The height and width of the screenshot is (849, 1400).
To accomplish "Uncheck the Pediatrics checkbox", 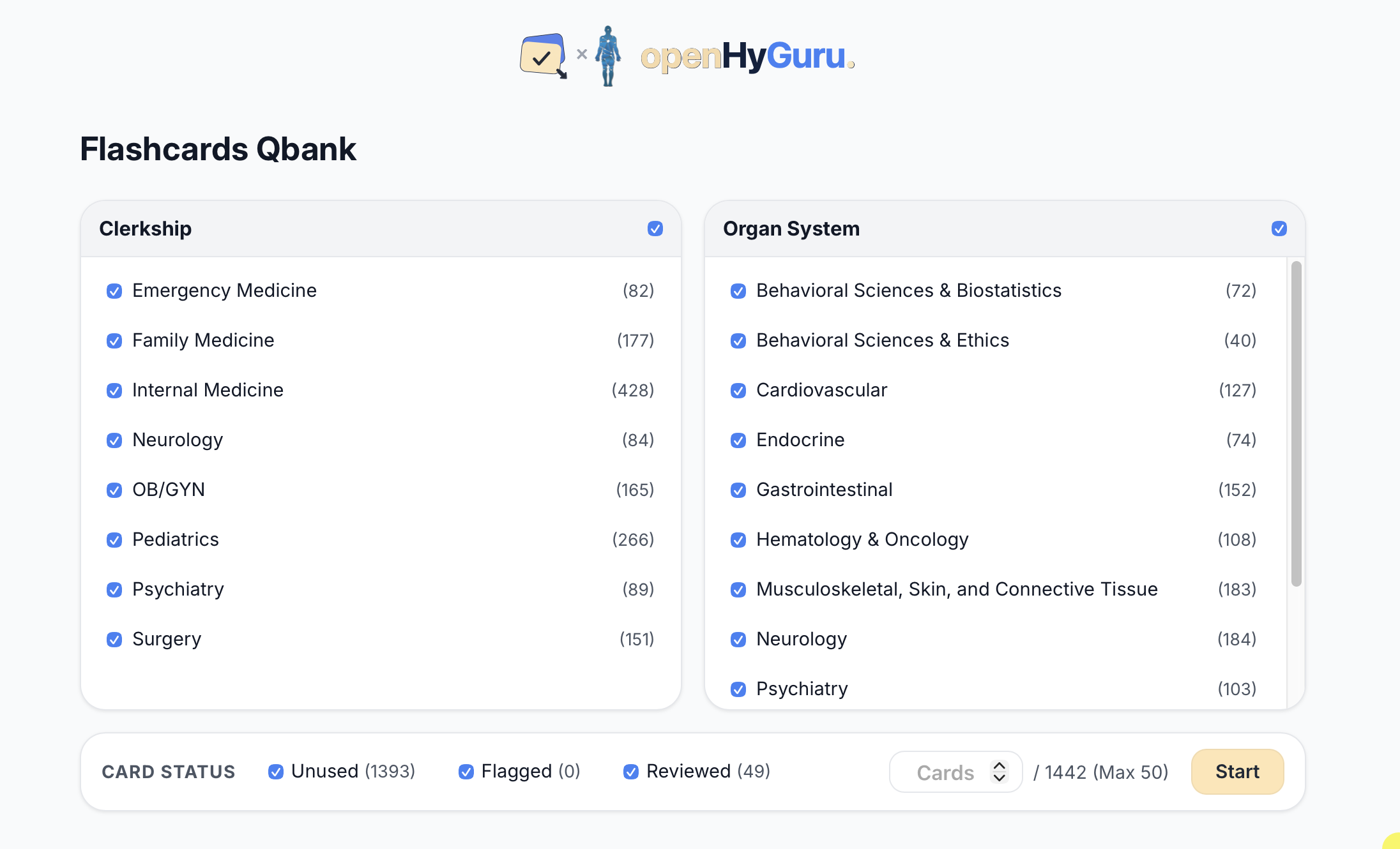I will [114, 540].
